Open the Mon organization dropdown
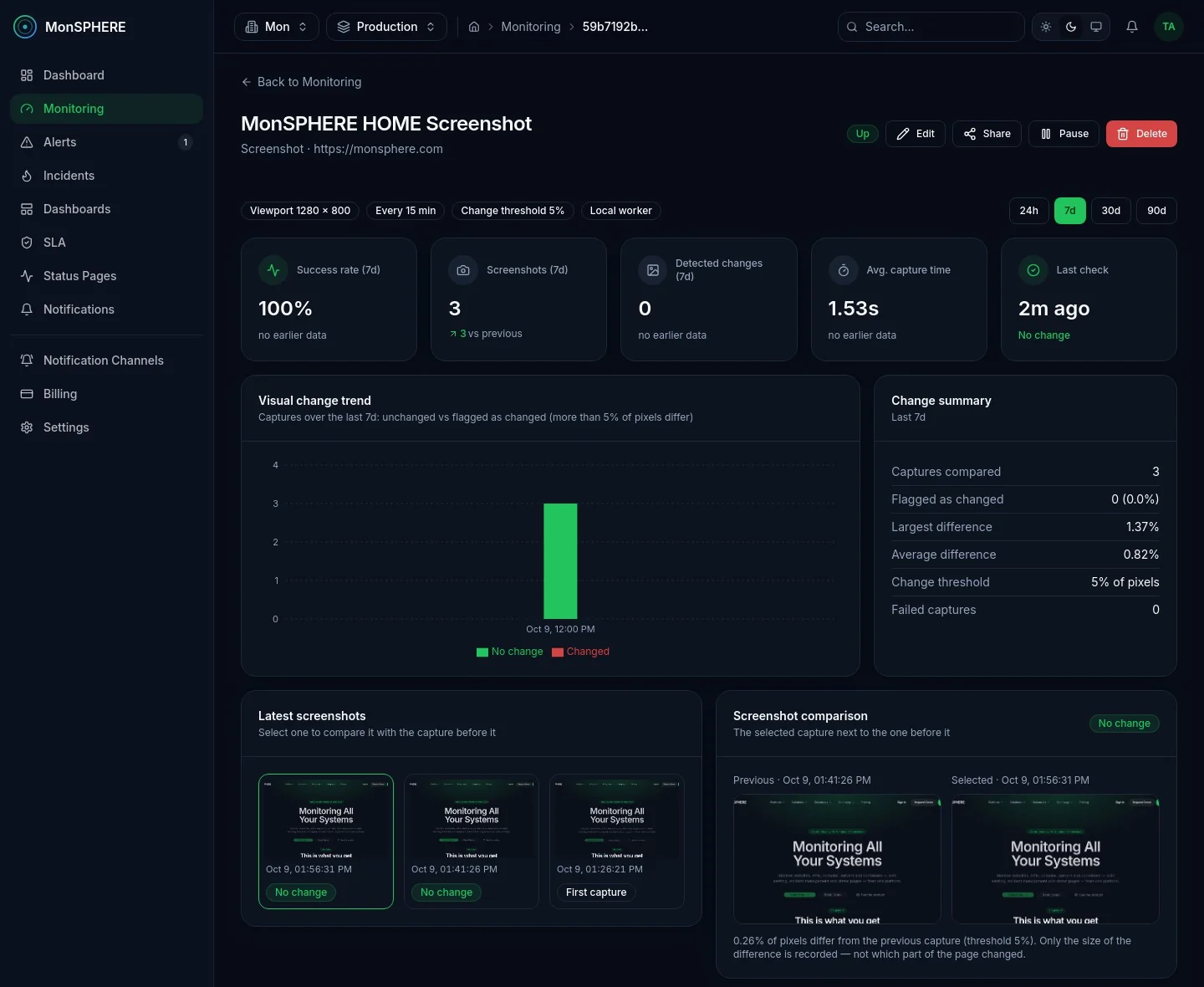Screen dimensions: 1204x987 click(277, 27)
